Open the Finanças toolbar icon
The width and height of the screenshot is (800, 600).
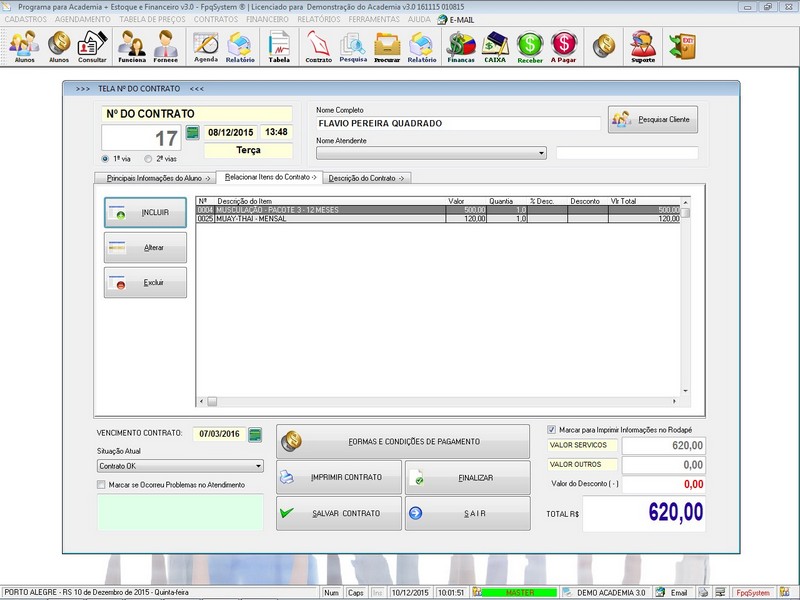click(x=461, y=46)
